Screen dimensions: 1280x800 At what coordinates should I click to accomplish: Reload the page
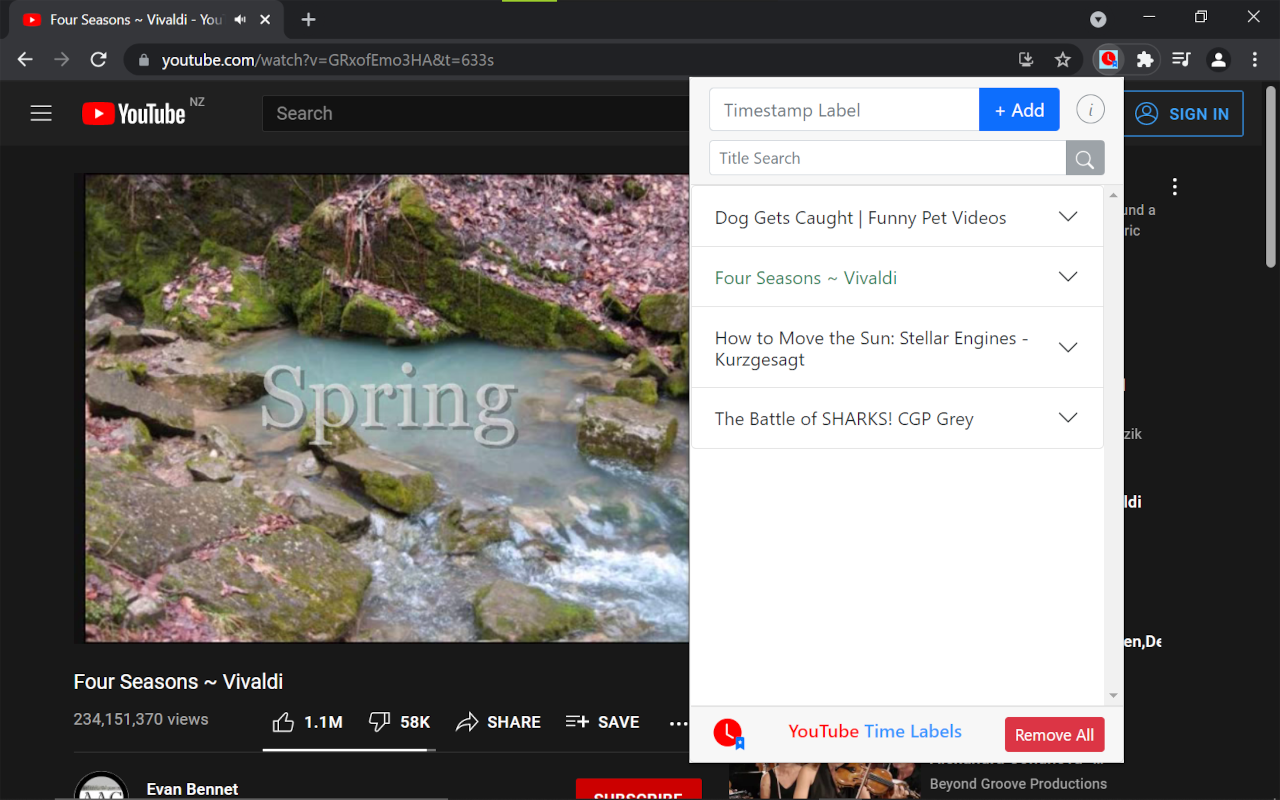[98, 60]
